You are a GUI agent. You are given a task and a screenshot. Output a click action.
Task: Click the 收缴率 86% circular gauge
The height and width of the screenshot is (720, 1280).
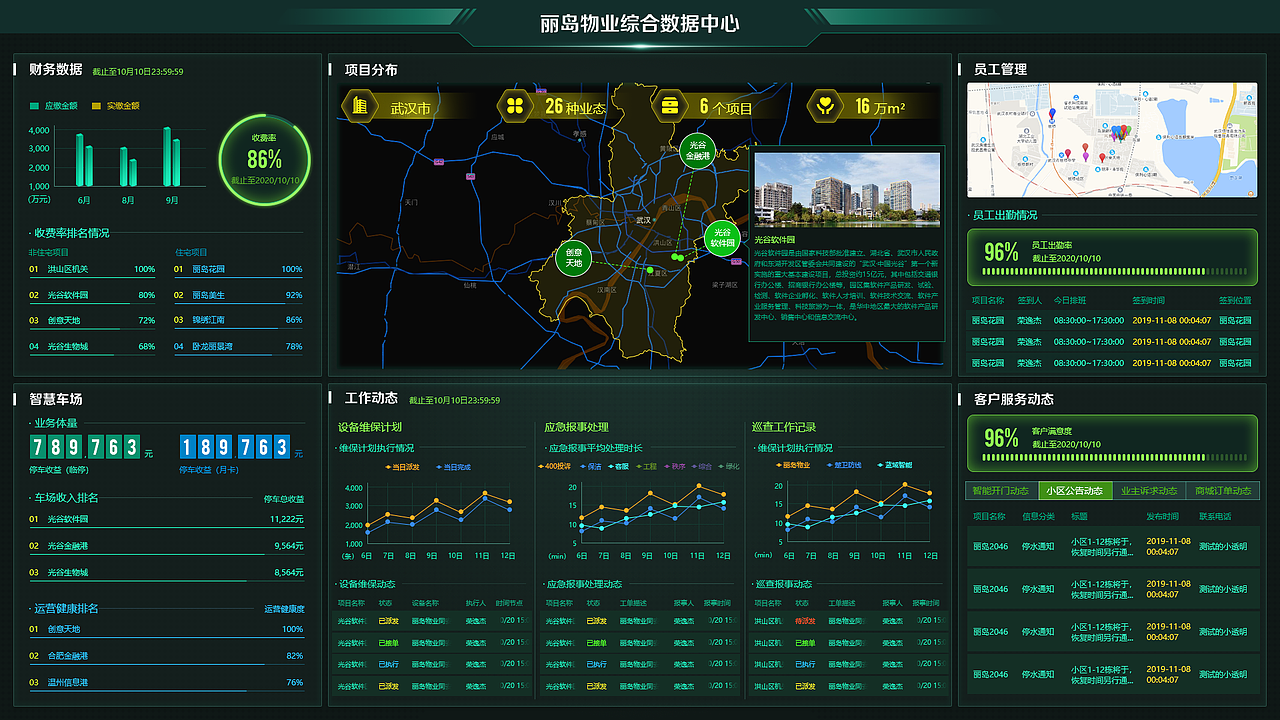pyautogui.click(x=264, y=160)
